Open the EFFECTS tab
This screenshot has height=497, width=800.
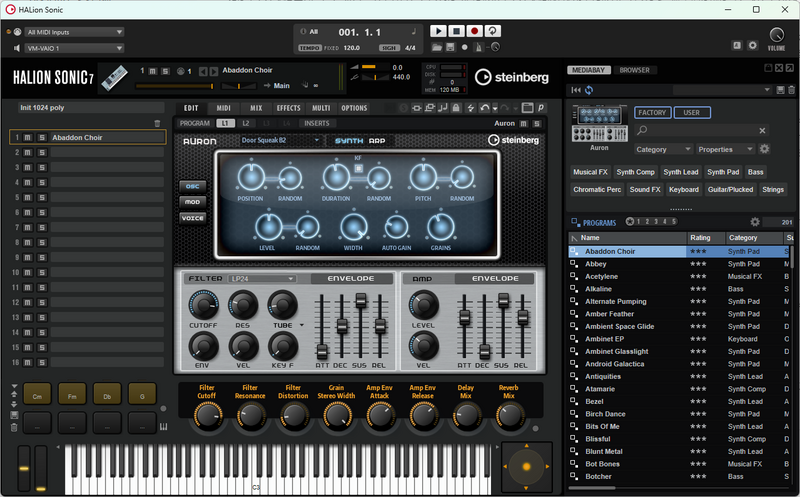(x=289, y=108)
